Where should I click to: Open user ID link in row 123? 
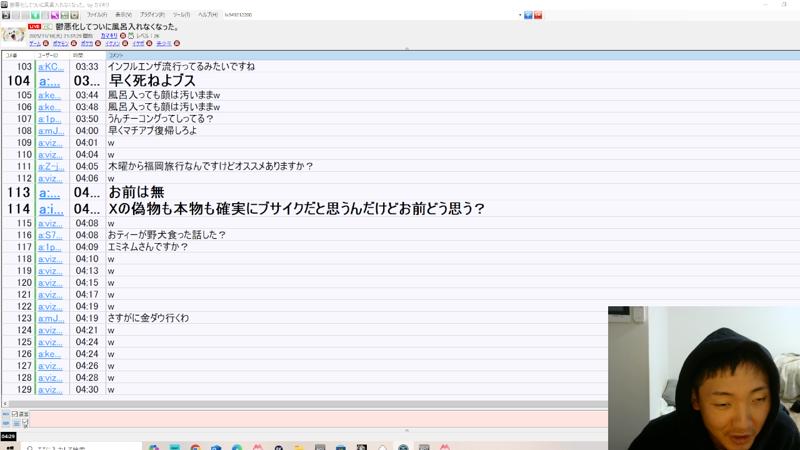point(51,318)
